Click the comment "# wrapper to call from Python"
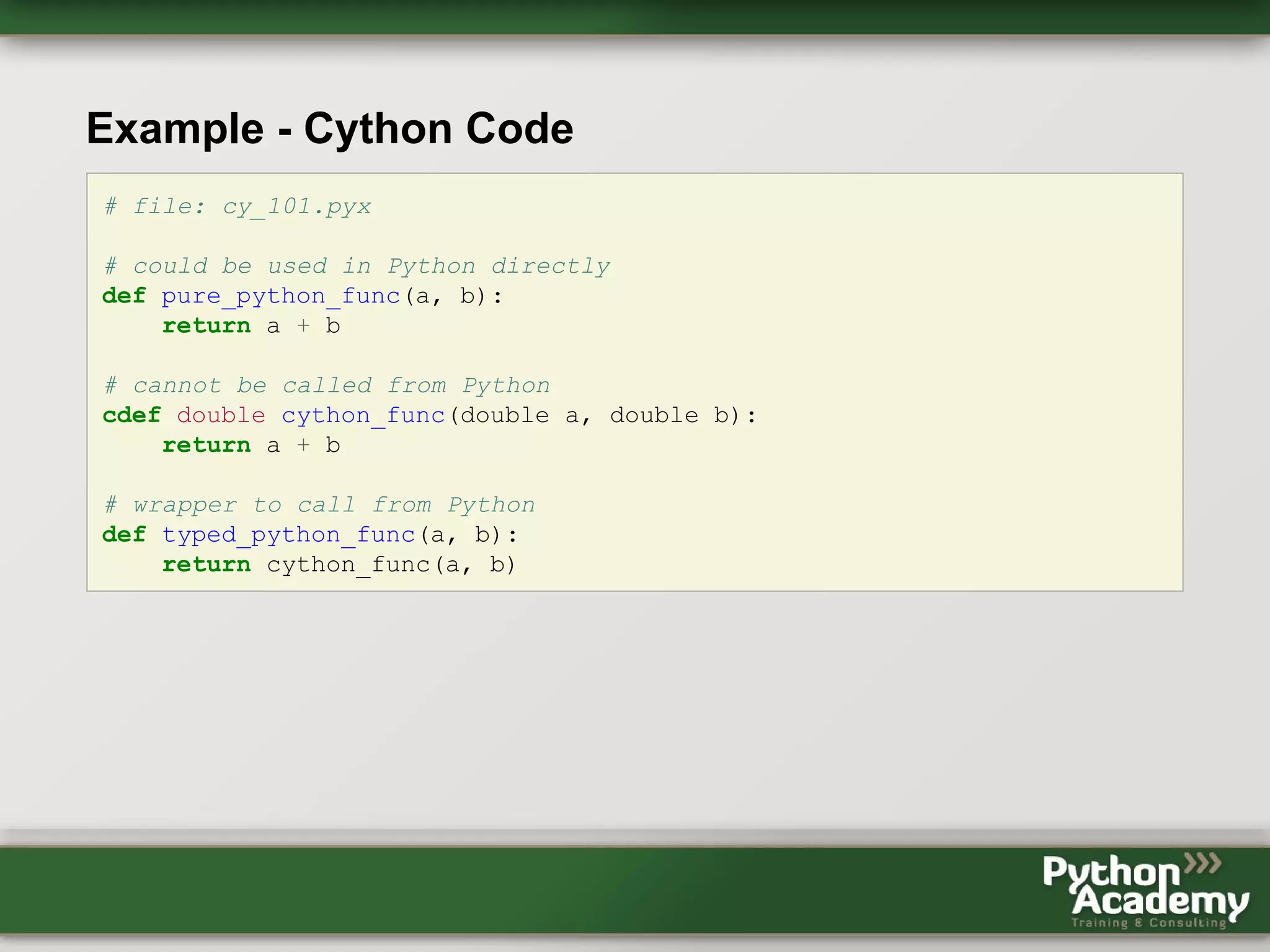Image resolution: width=1270 pixels, height=952 pixels. tap(320, 505)
